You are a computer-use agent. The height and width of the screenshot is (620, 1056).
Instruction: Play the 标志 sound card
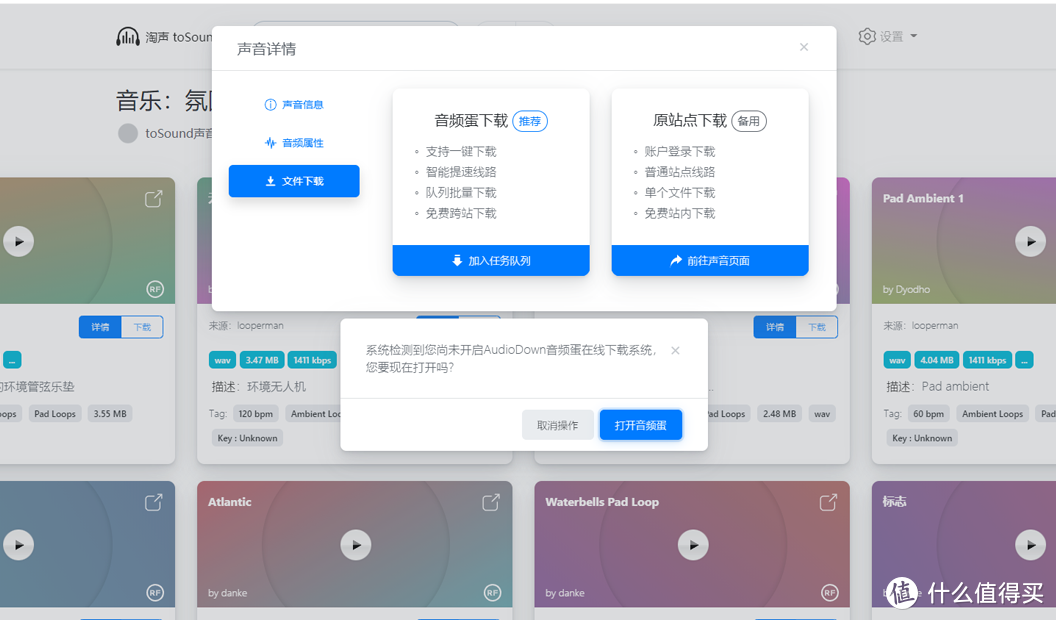1030,545
